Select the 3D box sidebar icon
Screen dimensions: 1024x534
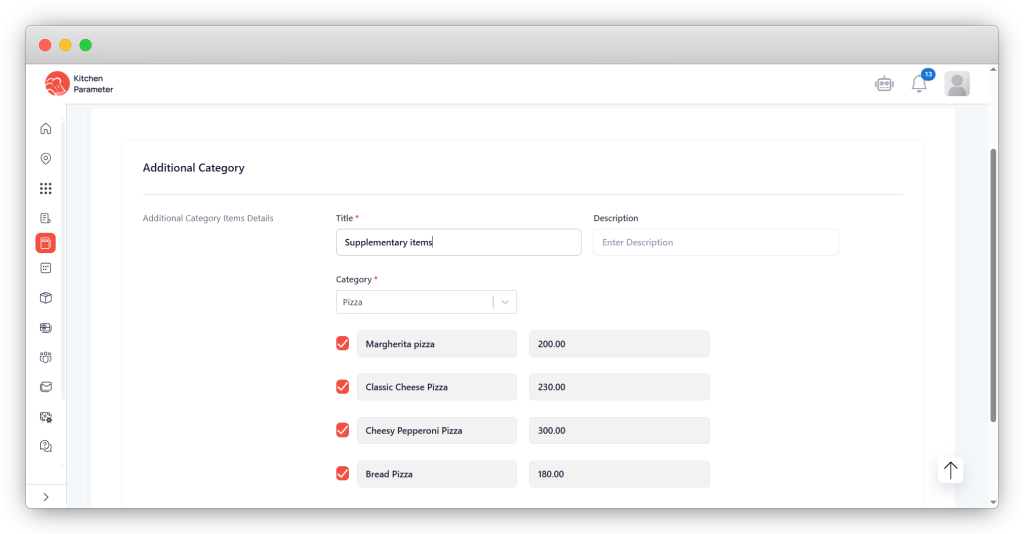[45, 298]
